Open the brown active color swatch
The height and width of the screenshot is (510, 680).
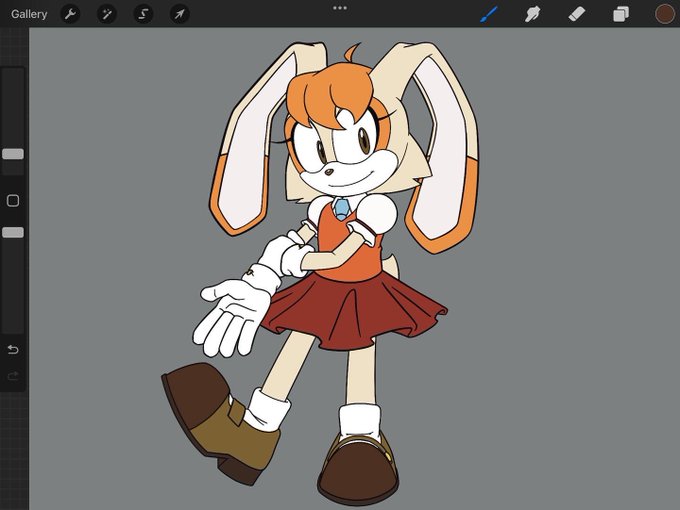(x=665, y=14)
